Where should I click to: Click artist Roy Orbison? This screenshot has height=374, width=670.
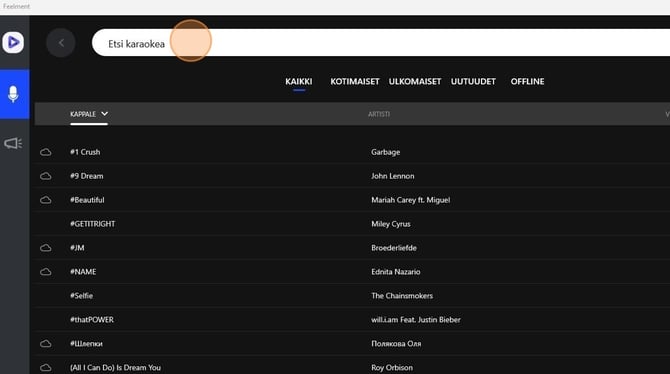[392, 368]
